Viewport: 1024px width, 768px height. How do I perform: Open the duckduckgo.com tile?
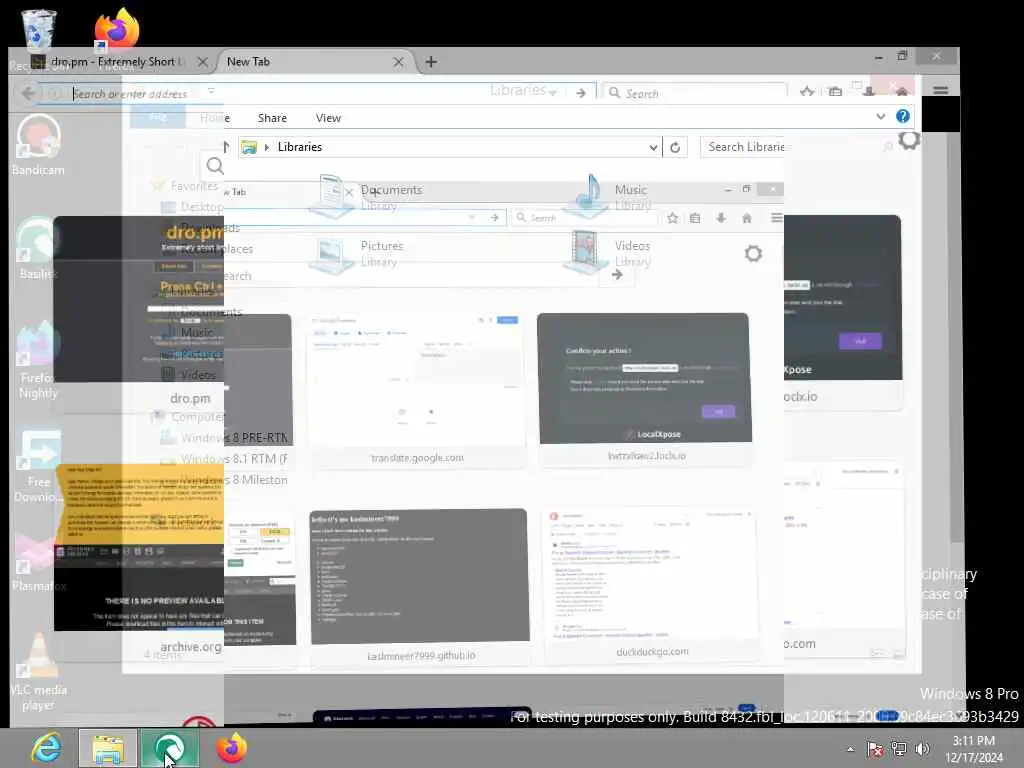(x=651, y=583)
